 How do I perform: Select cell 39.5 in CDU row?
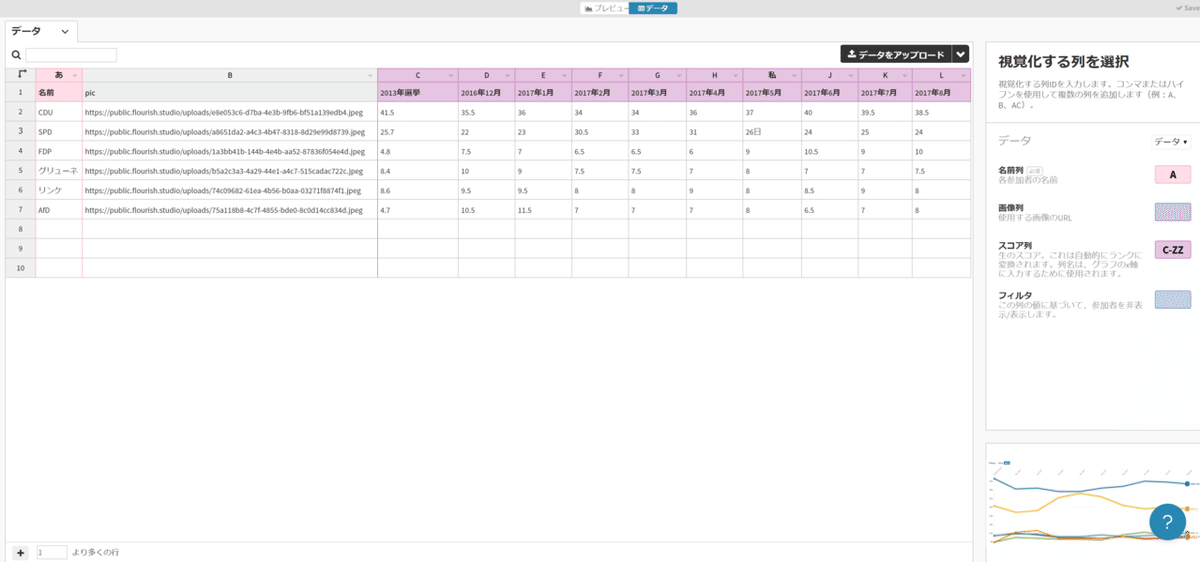coord(884,112)
